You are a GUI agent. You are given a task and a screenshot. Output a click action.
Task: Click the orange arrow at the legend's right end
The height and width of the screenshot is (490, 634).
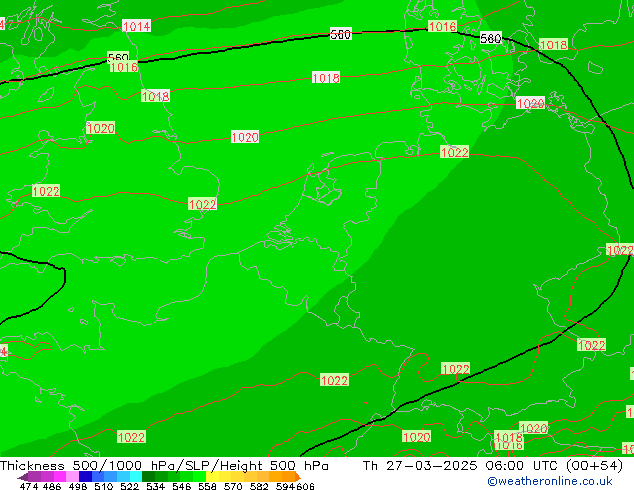click(298, 477)
